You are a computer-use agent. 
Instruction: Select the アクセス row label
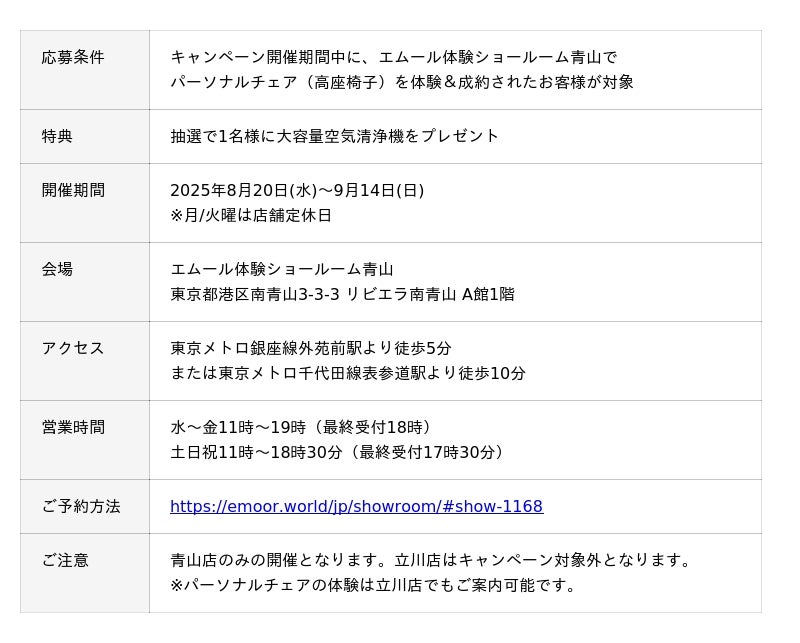click(x=73, y=349)
